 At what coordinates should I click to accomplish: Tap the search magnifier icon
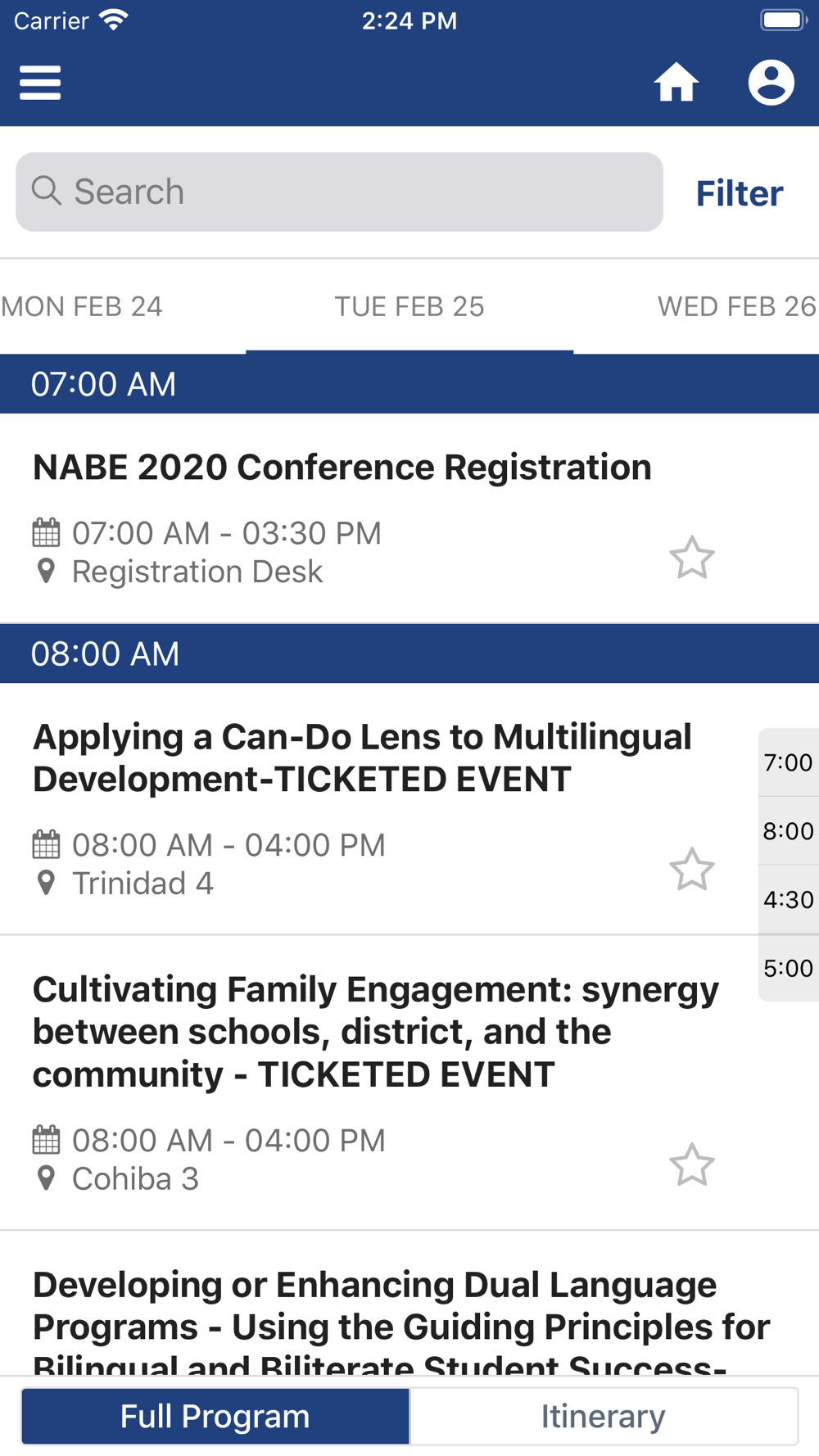coord(47,191)
